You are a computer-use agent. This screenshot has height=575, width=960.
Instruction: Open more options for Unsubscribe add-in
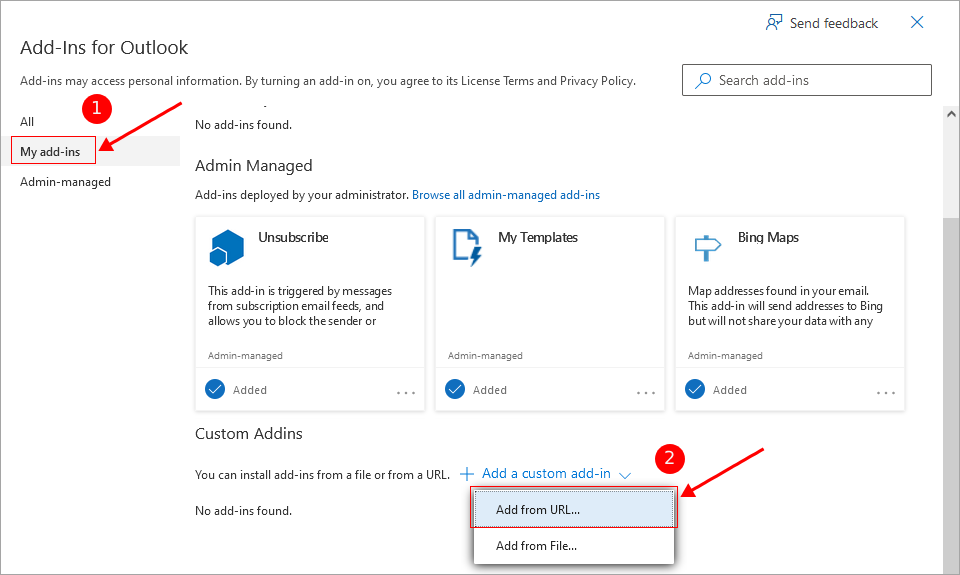[405, 392]
